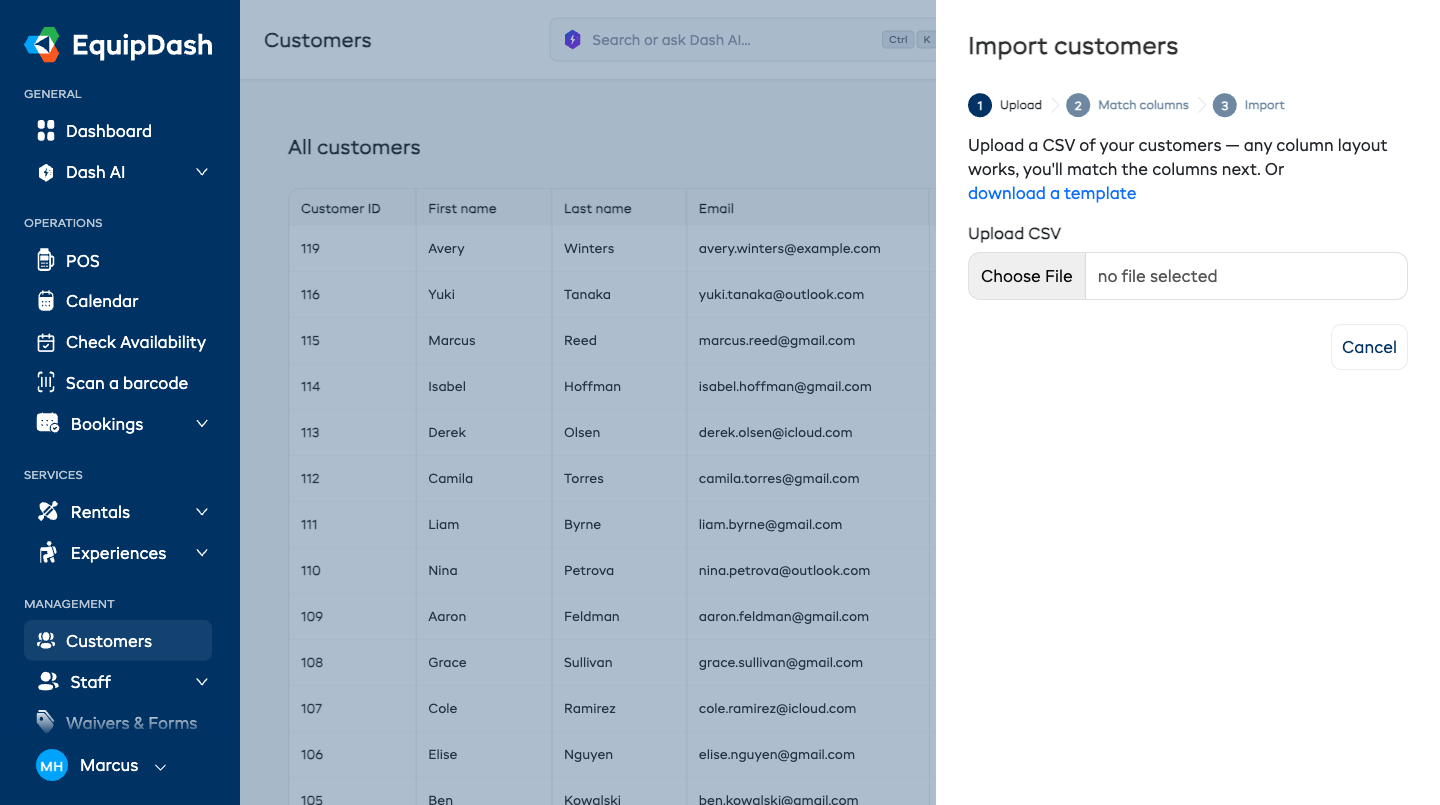The height and width of the screenshot is (805, 1440).
Task: Click the Choose File button
Action: [1027, 276]
